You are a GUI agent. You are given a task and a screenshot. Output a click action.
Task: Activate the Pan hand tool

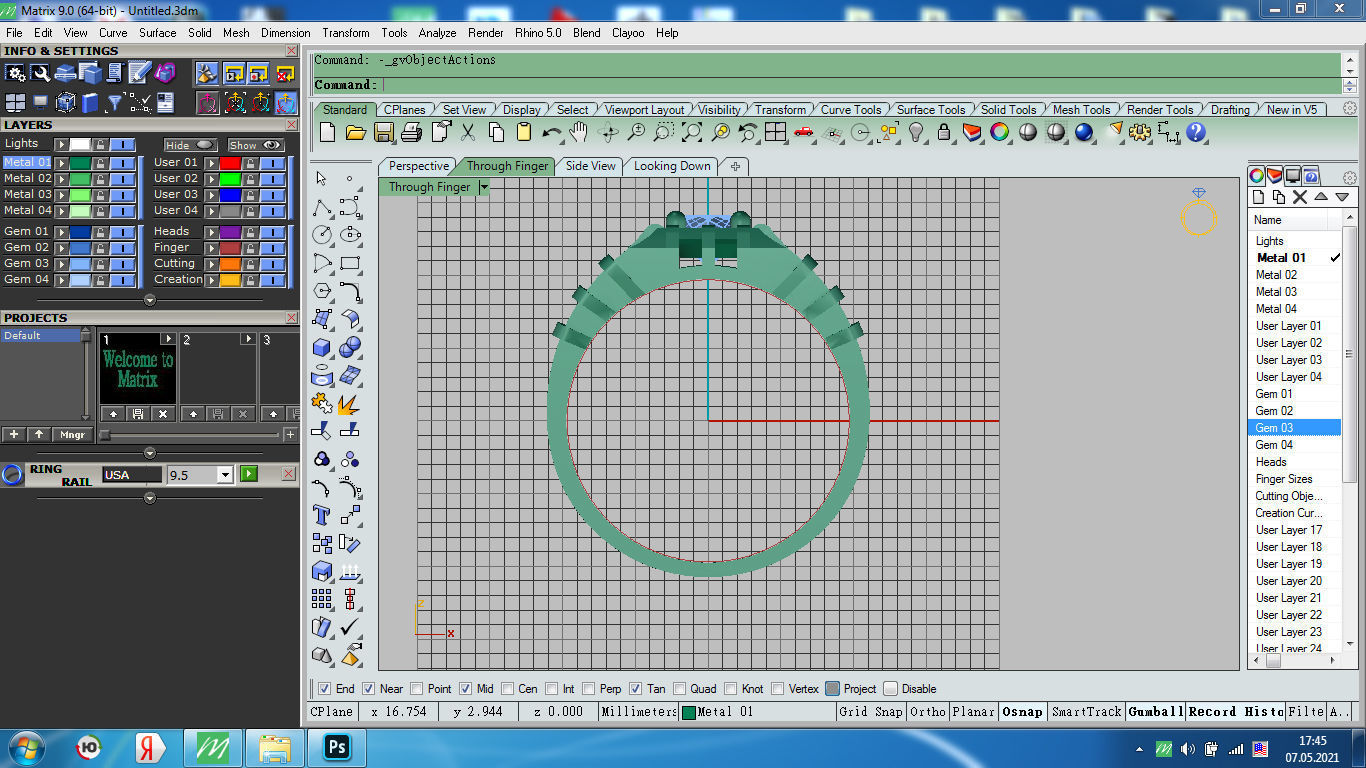(579, 132)
